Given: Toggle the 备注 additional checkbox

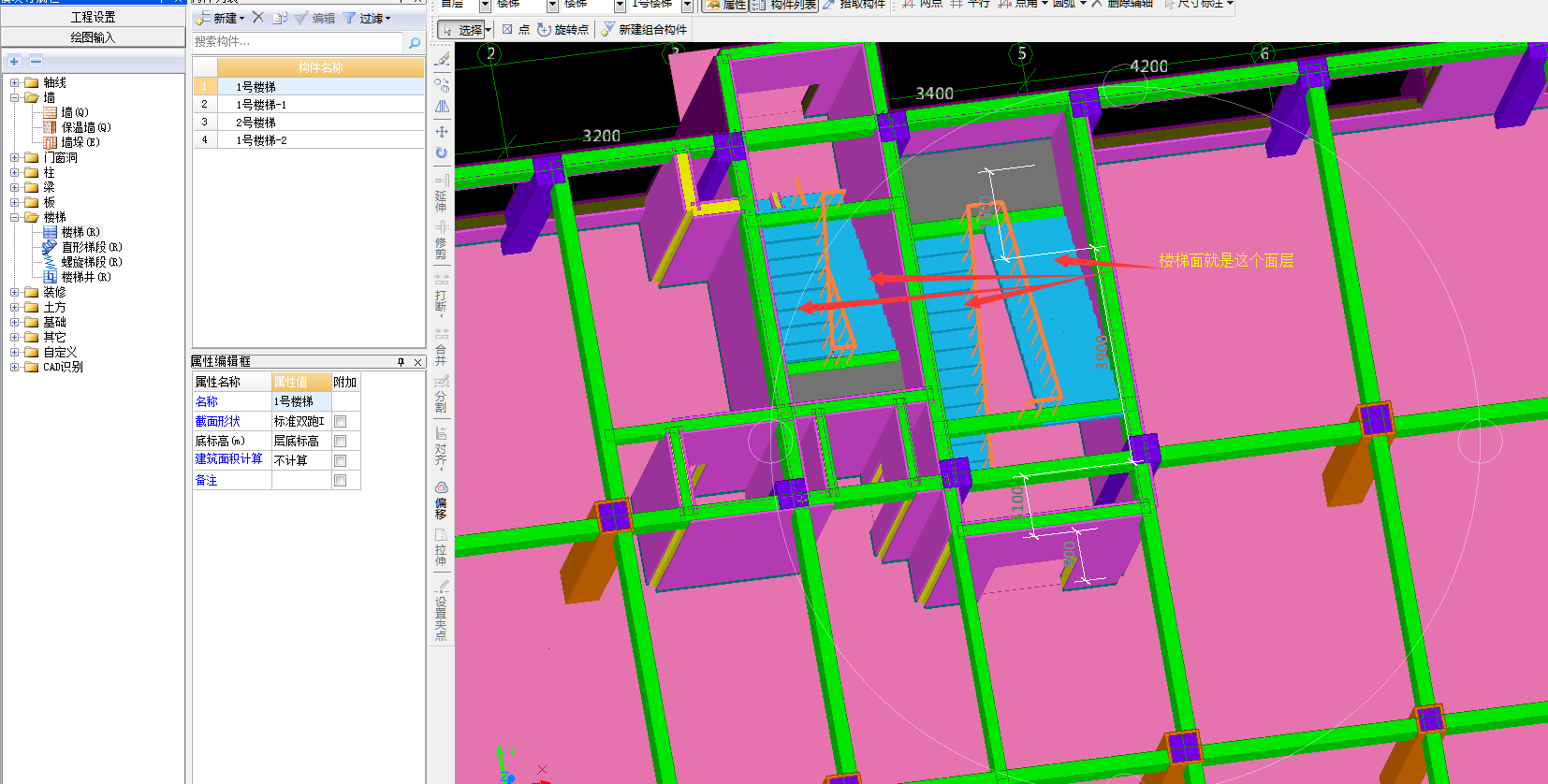Looking at the screenshot, I should click(x=341, y=481).
